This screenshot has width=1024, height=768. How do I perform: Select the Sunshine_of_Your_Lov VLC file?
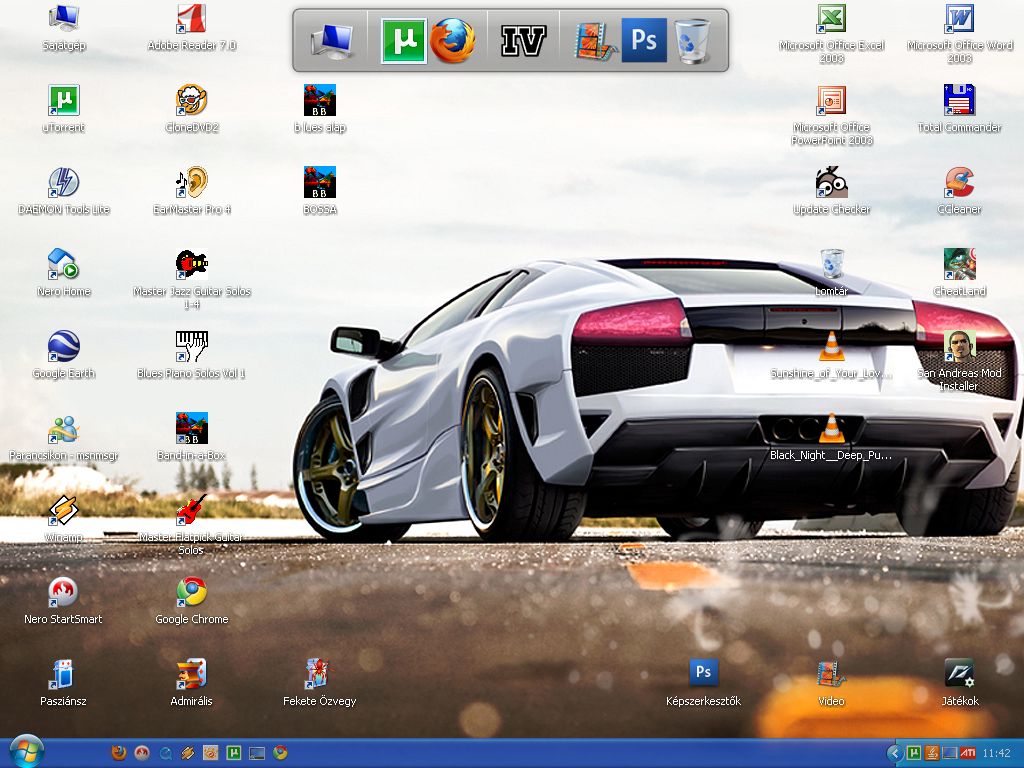(831, 355)
